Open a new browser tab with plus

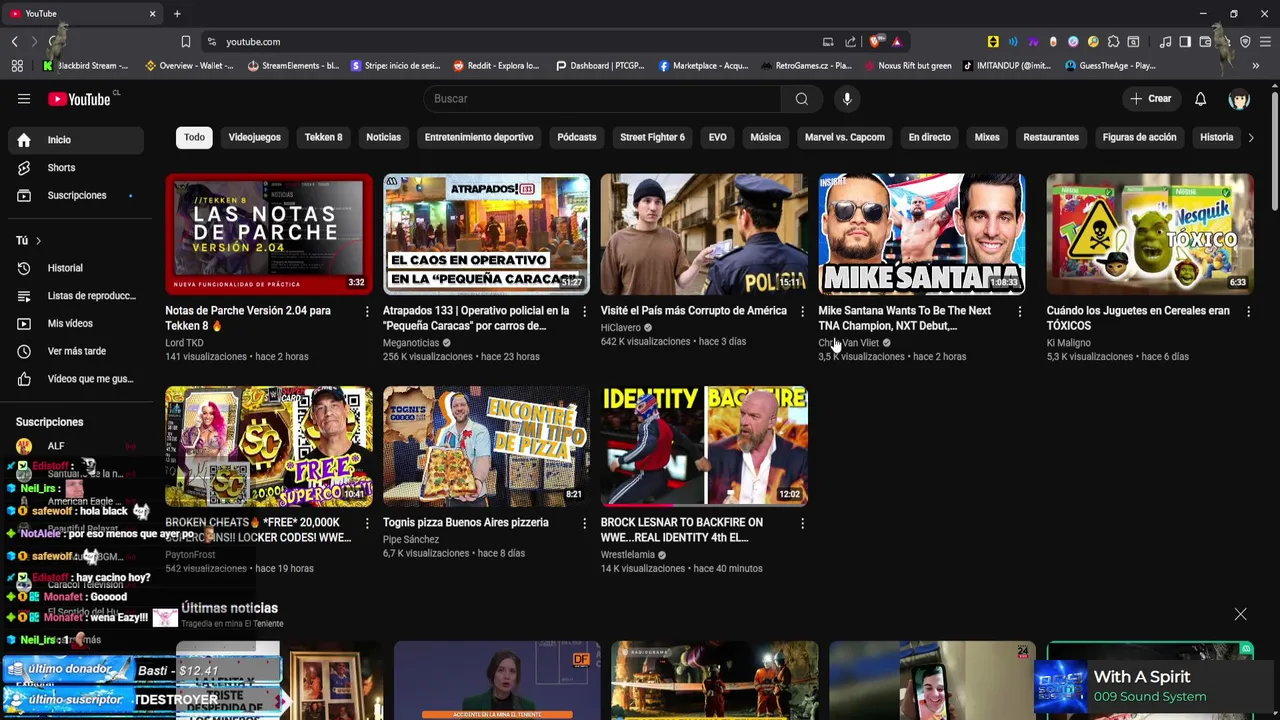point(177,14)
